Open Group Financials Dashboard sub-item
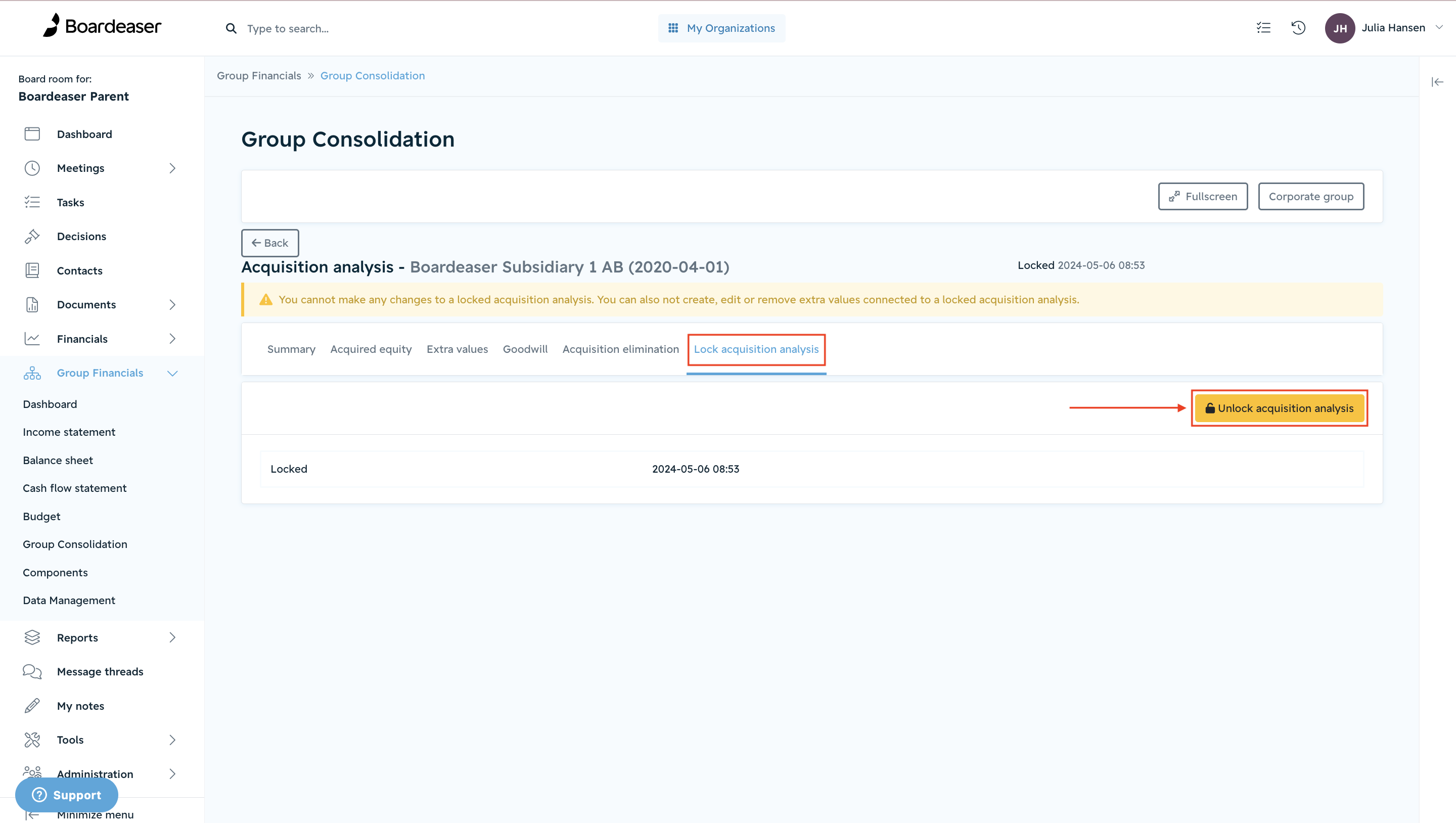This screenshot has width=1456, height=823. point(50,404)
